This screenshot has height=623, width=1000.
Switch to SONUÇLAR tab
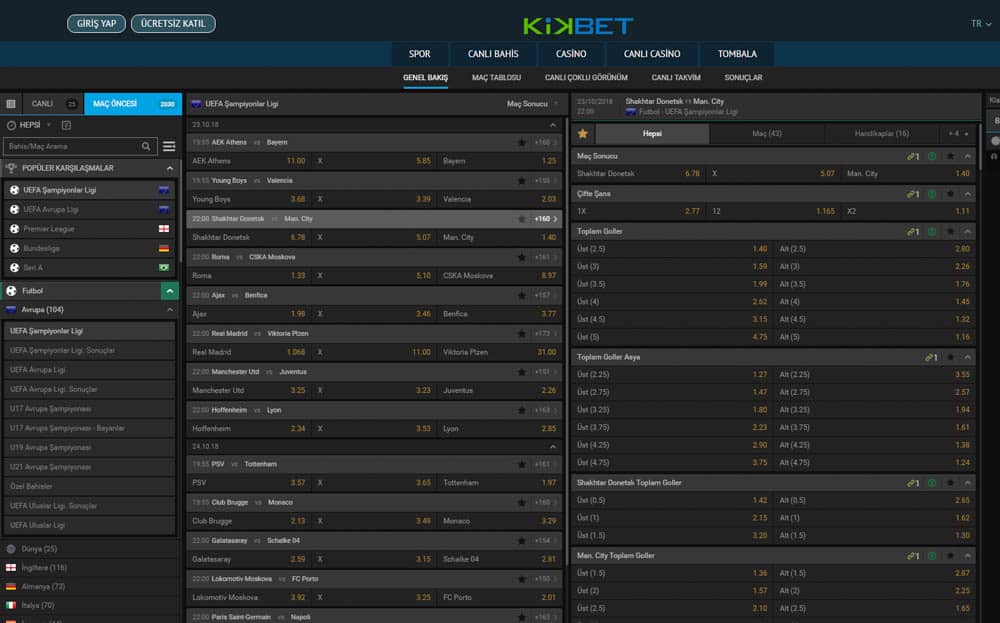(743, 78)
